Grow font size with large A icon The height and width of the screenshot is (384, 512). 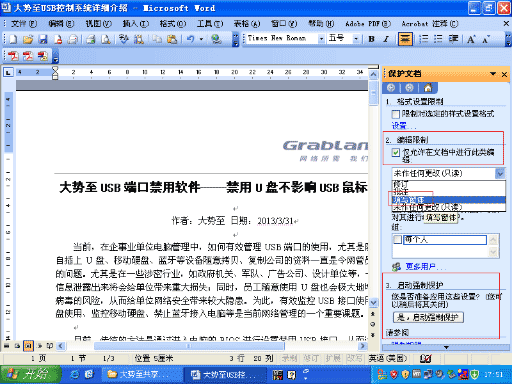471,39
